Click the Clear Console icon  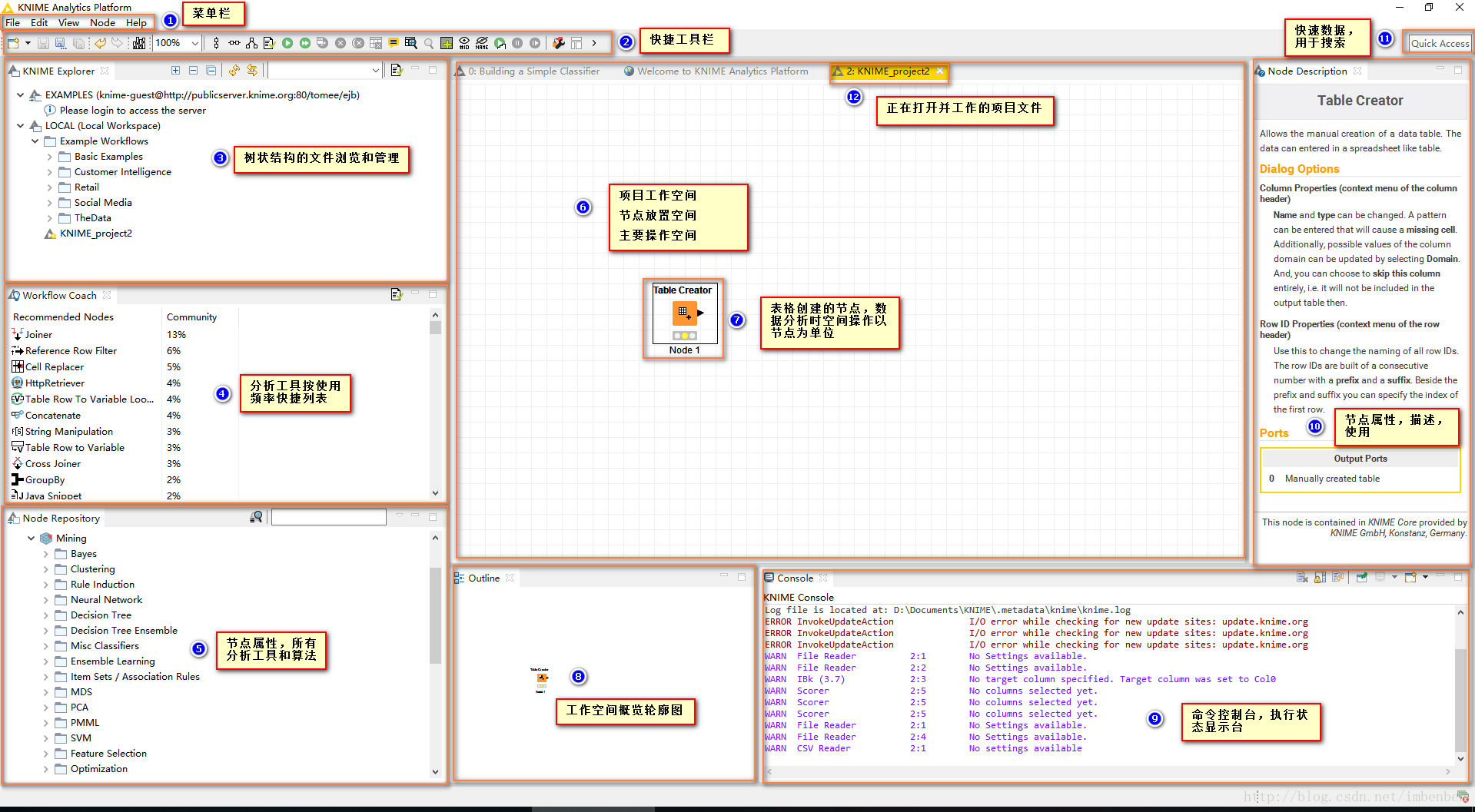click(1302, 578)
